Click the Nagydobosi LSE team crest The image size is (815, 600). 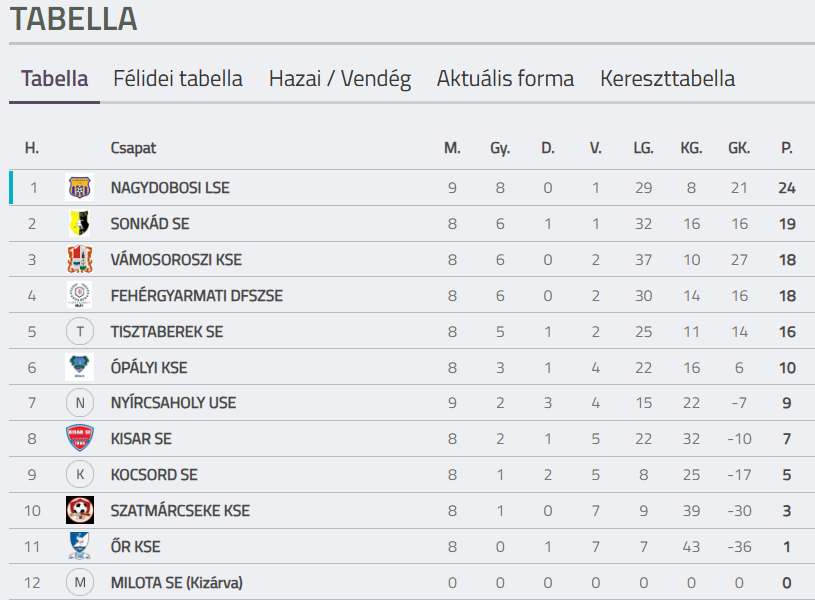[x=79, y=187]
